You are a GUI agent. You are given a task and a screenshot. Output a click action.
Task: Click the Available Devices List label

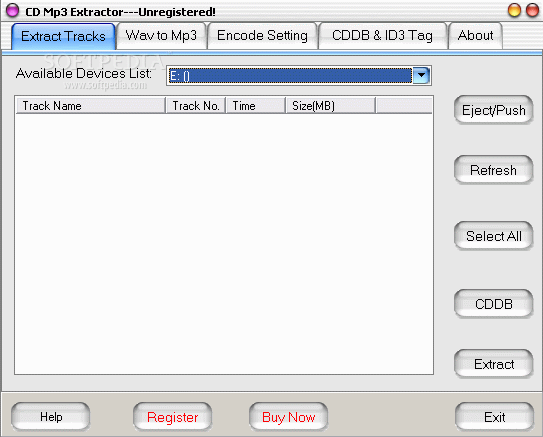[x=84, y=73]
